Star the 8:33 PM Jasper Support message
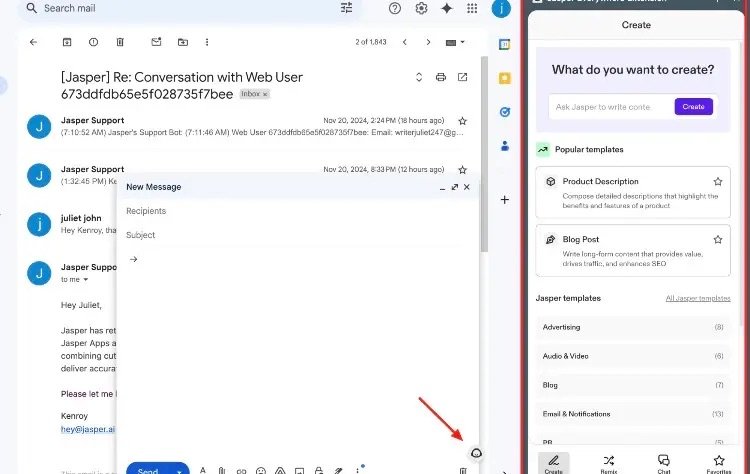The image size is (750, 474). [463, 169]
